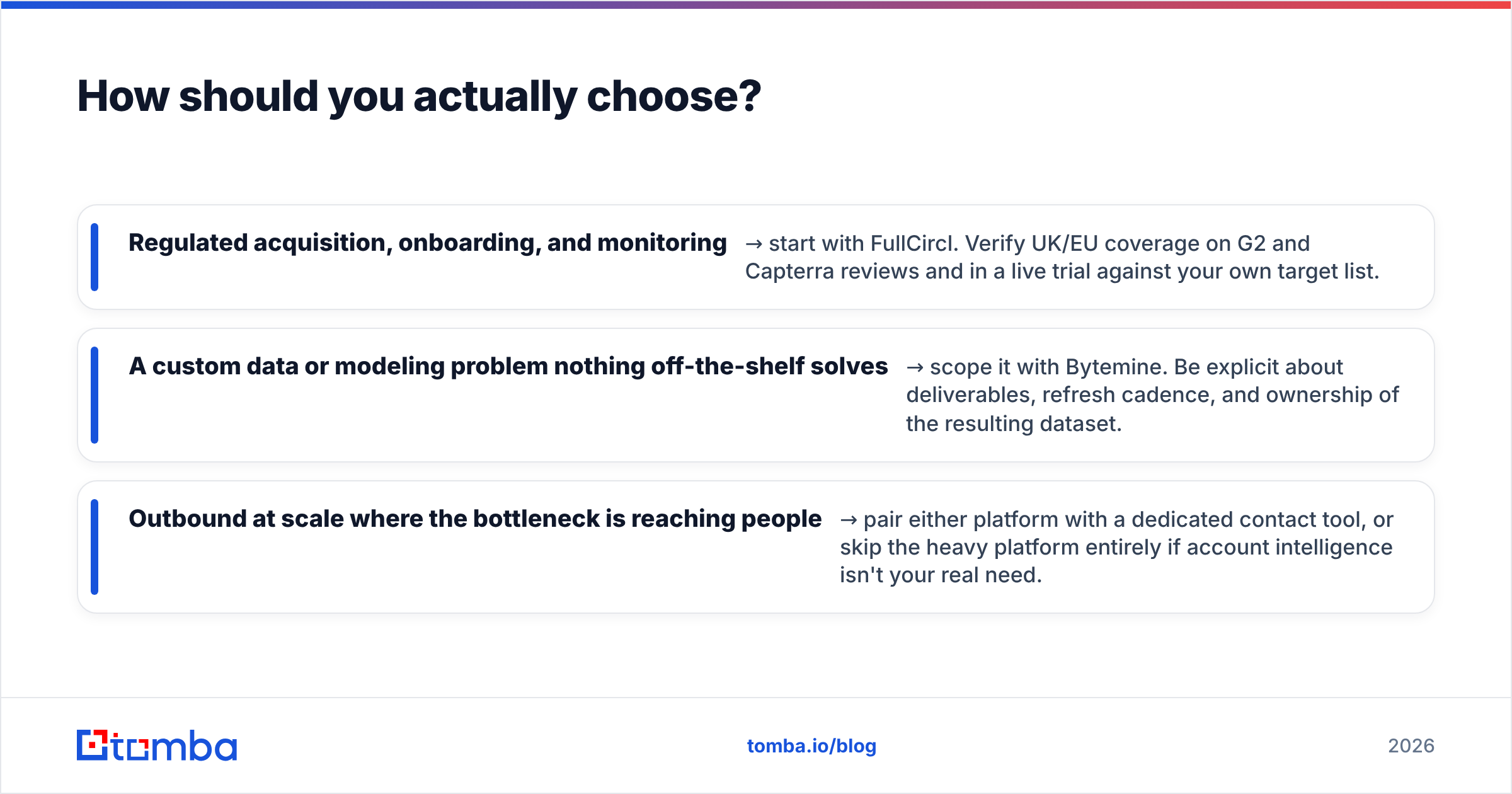Click the text "isn't your real need."

coord(941,575)
